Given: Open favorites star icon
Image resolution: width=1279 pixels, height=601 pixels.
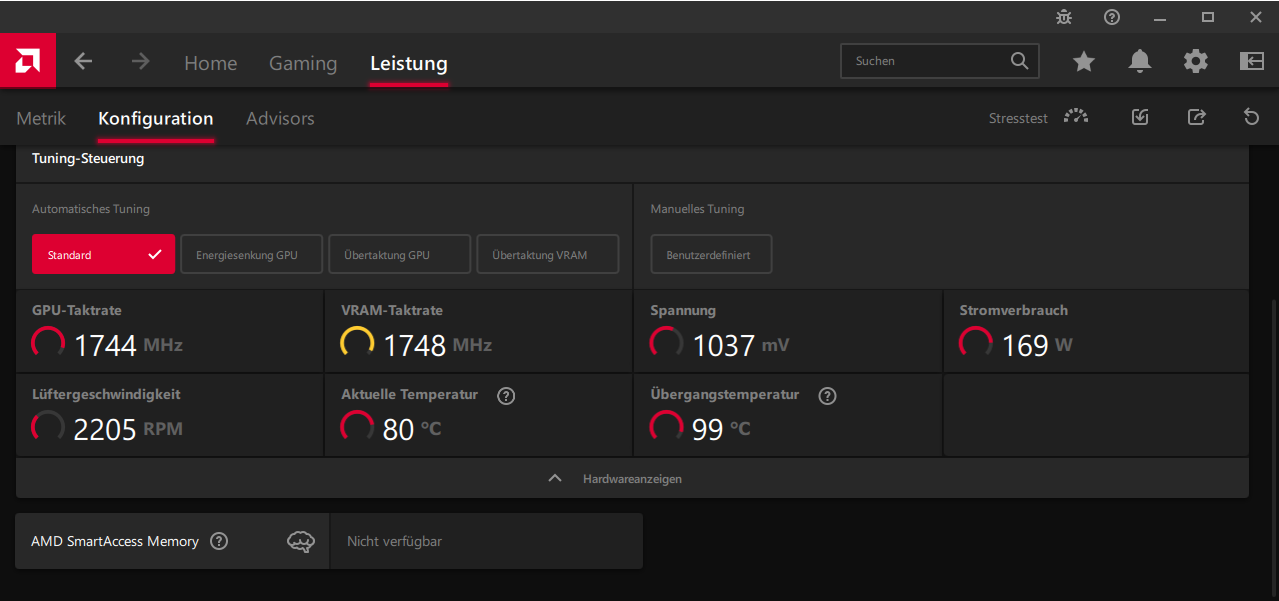Looking at the screenshot, I should (1084, 61).
